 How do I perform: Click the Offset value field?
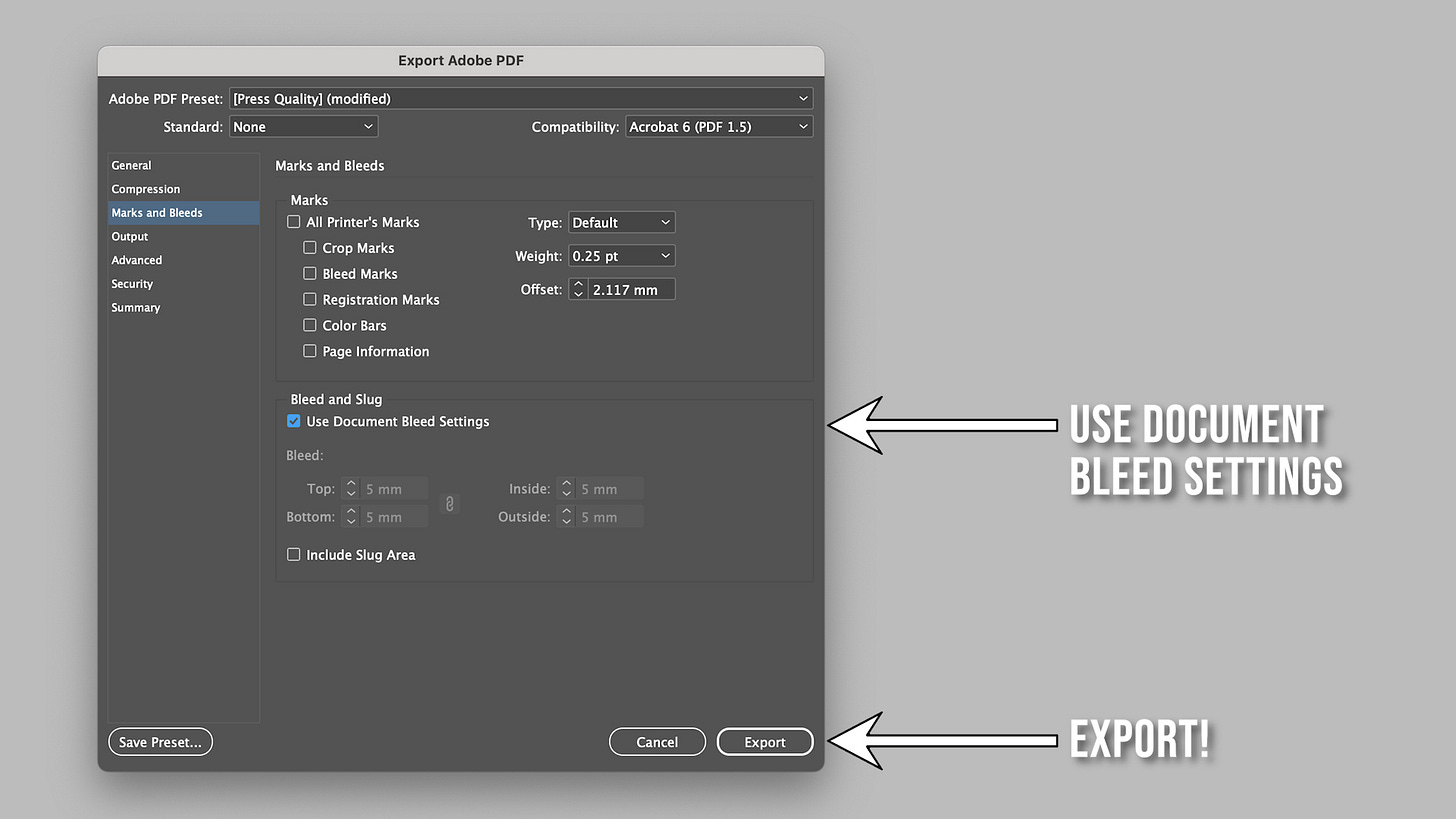632,289
